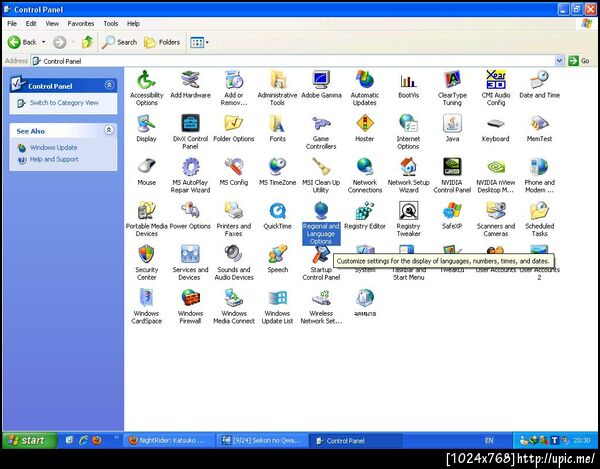
Task: Open the Help menu
Action: [x=133, y=24]
